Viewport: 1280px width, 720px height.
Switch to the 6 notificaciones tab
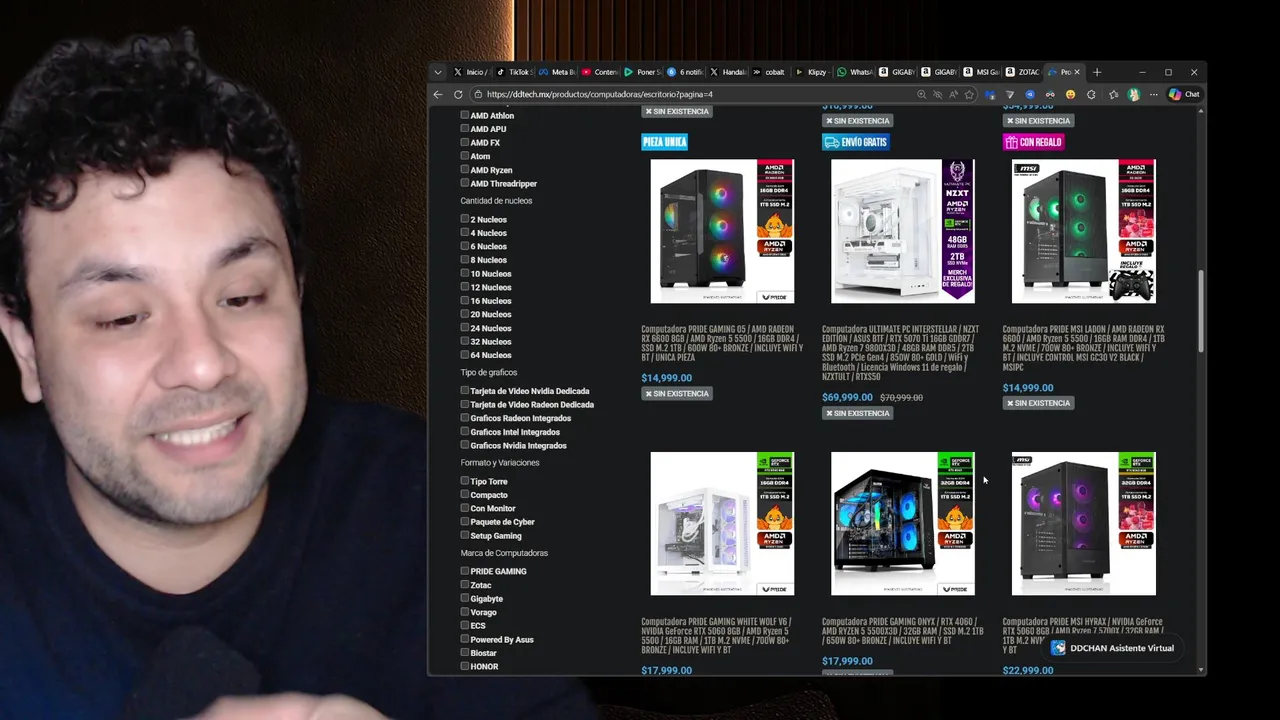(685, 72)
